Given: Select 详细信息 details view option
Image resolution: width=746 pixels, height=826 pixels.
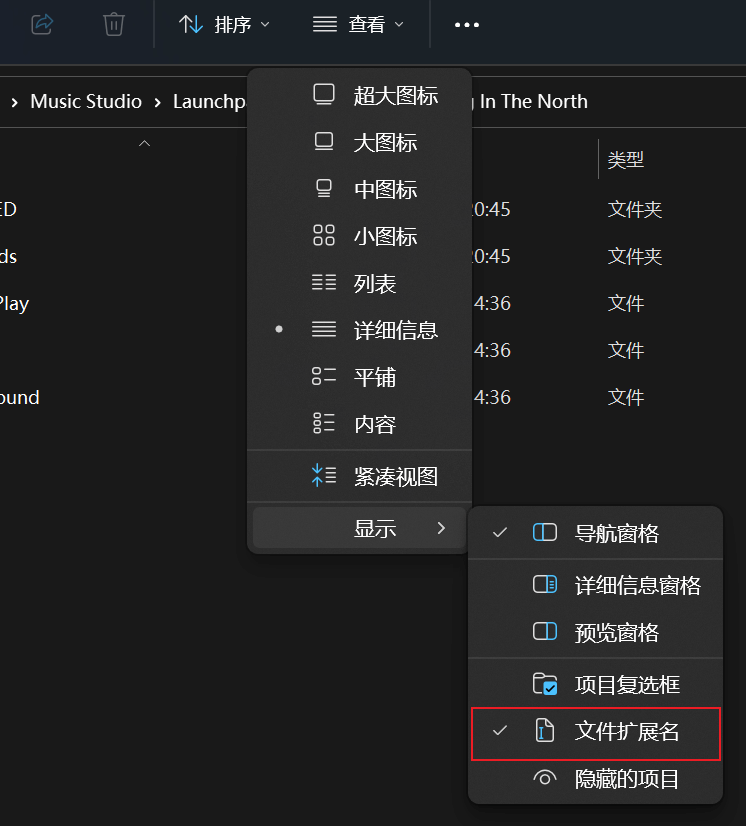Looking at the screenshot, I should pyautogui.click(x=394, y=330).
